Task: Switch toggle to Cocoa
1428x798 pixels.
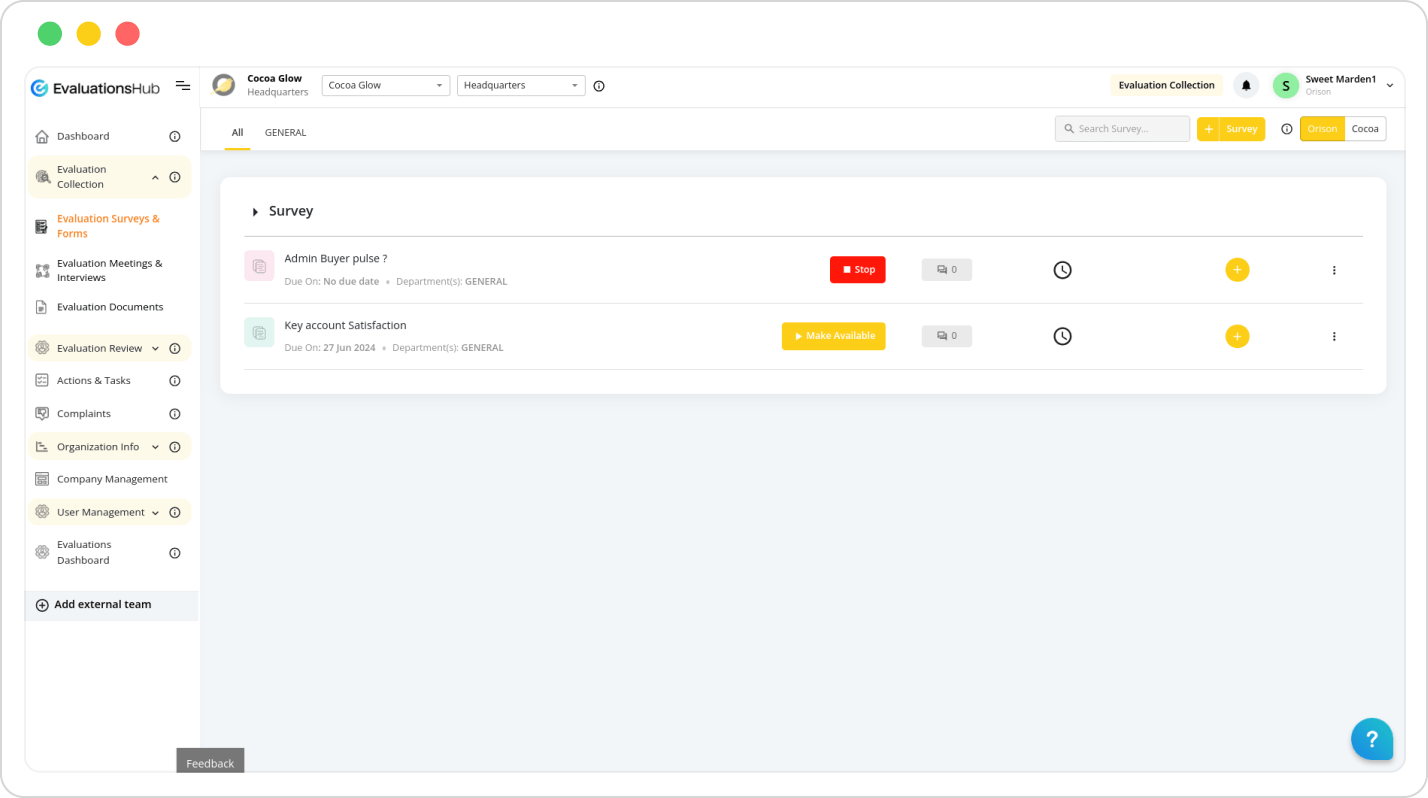Action: [1365, 129]
